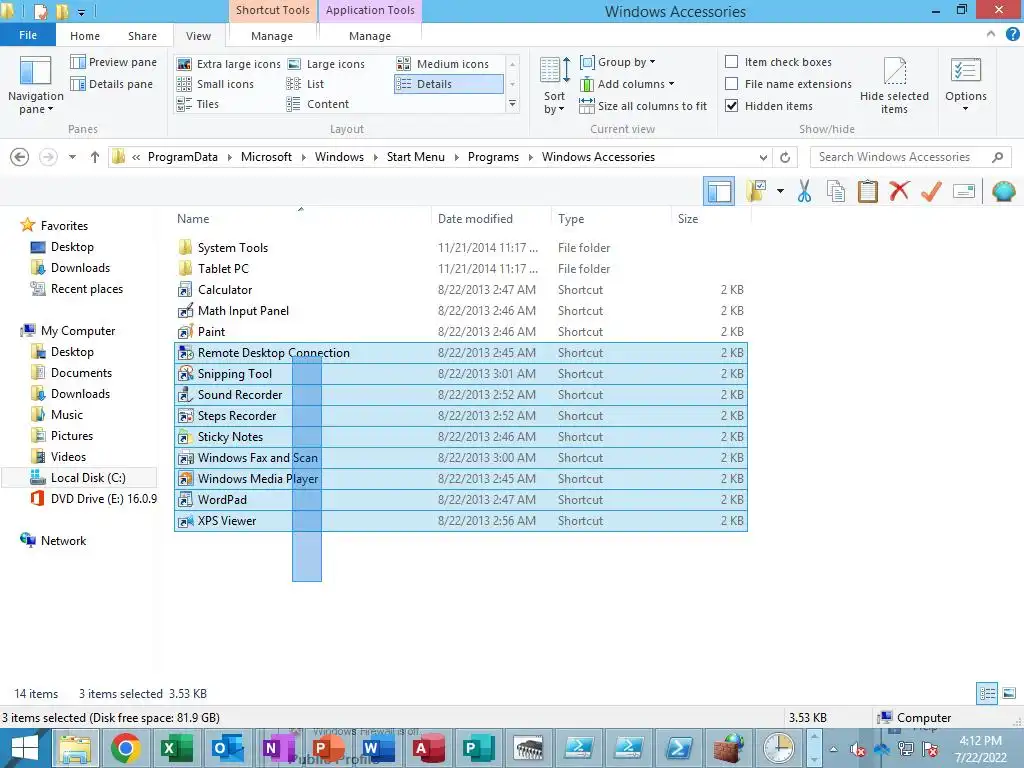This screenshot has width=1024, height=768.
Task: Collapse the ribbon with the caret
Action: tap(991, 34)
